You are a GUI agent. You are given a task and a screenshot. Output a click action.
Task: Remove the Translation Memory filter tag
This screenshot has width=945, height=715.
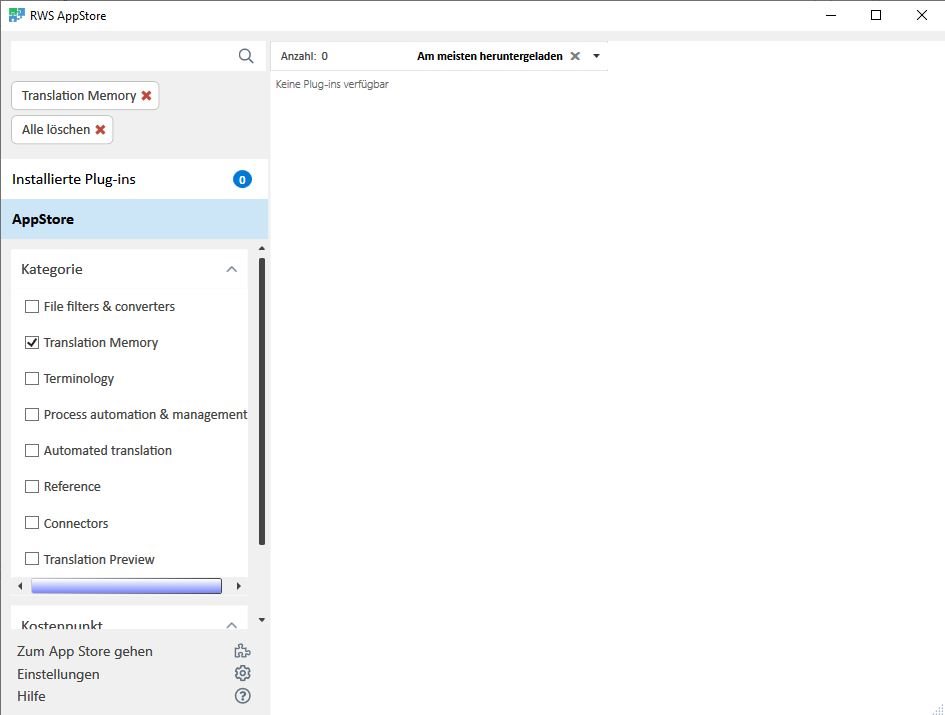146,95
